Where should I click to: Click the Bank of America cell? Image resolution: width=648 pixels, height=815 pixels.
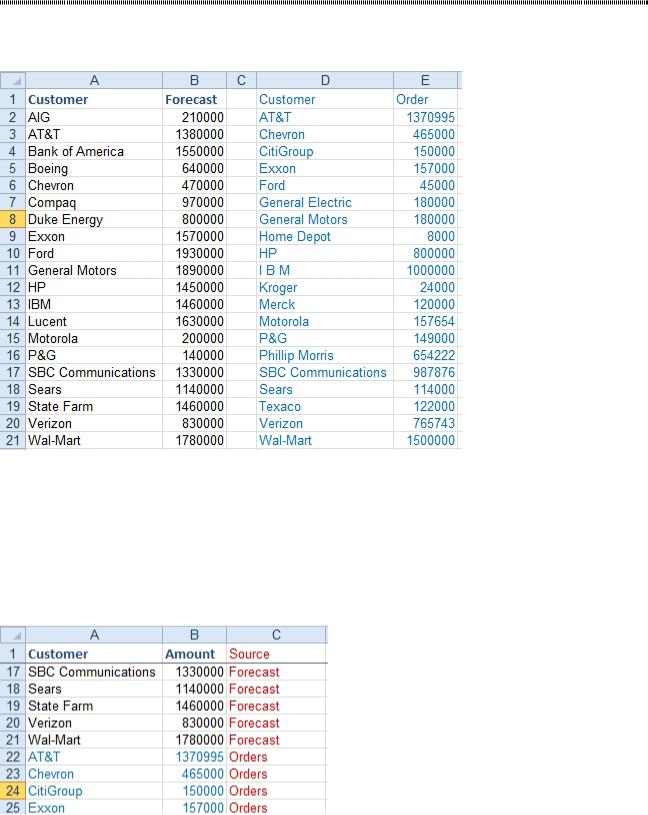94,151
